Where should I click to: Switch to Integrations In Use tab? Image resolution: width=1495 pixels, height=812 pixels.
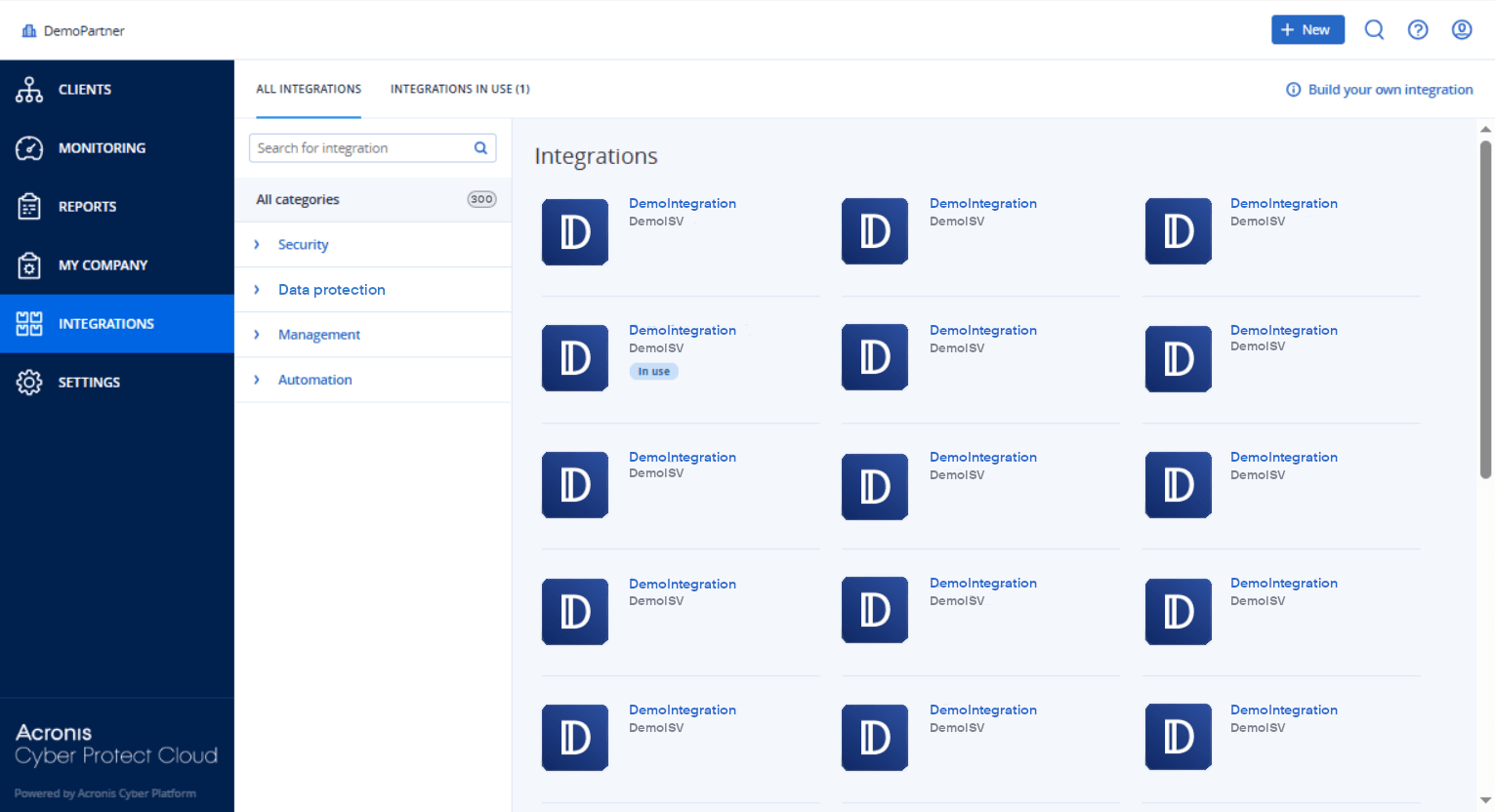(460, 89)
